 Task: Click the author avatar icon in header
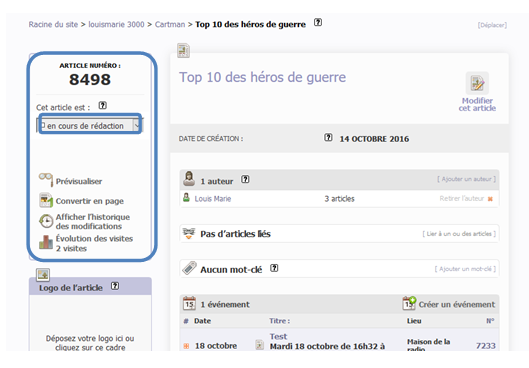pyautogui.click(x=189, y=179)
